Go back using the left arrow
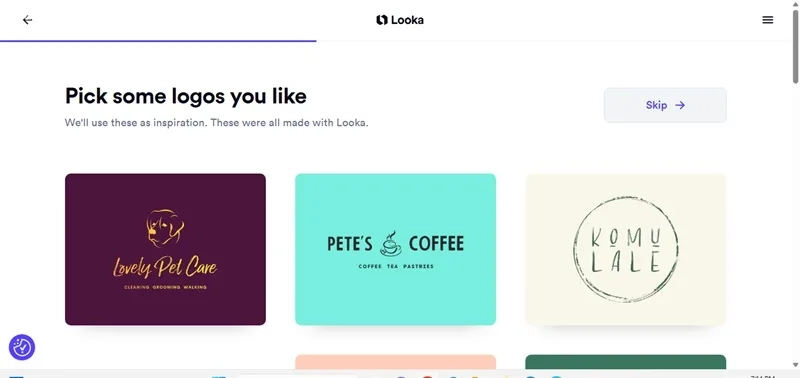 28,20
